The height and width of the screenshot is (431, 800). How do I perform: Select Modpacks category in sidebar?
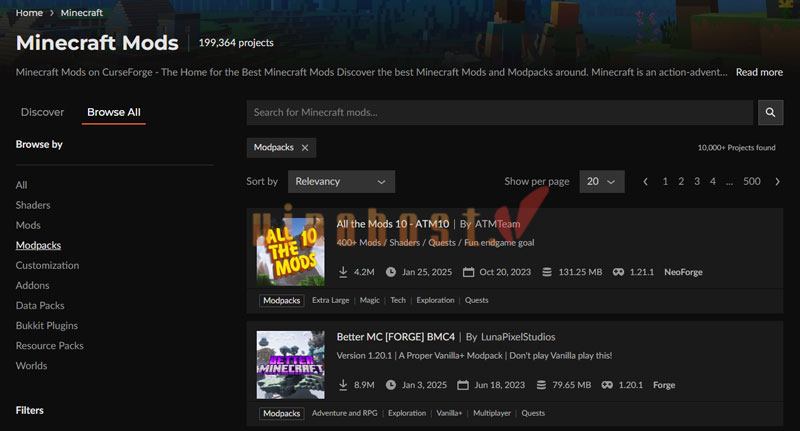(38, 245)
